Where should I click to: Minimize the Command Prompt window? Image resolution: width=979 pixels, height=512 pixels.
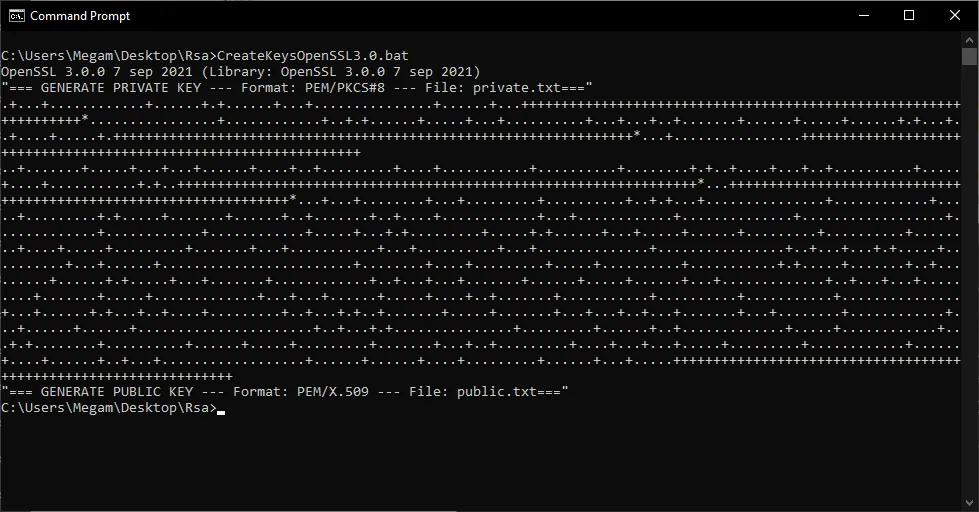tap(864, 16)
